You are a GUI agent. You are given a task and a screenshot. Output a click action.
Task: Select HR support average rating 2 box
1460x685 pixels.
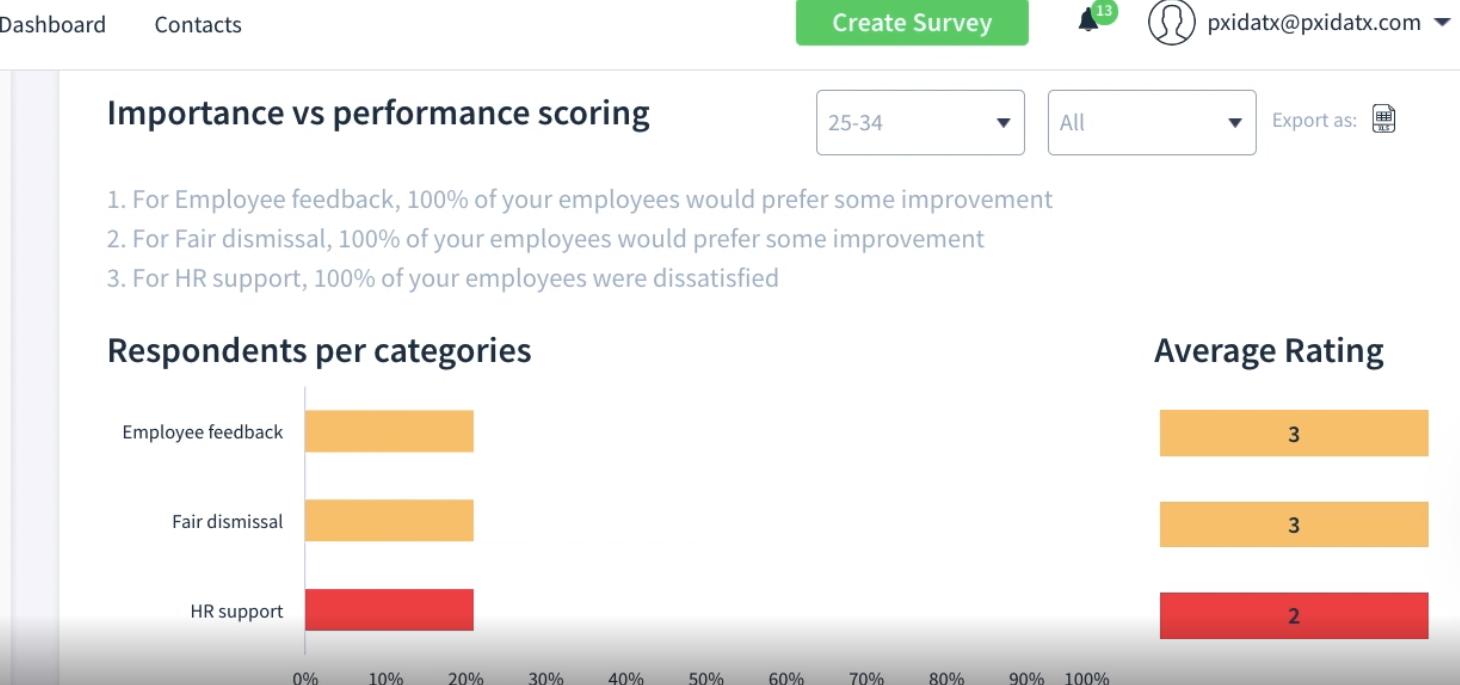[1293, 615]
